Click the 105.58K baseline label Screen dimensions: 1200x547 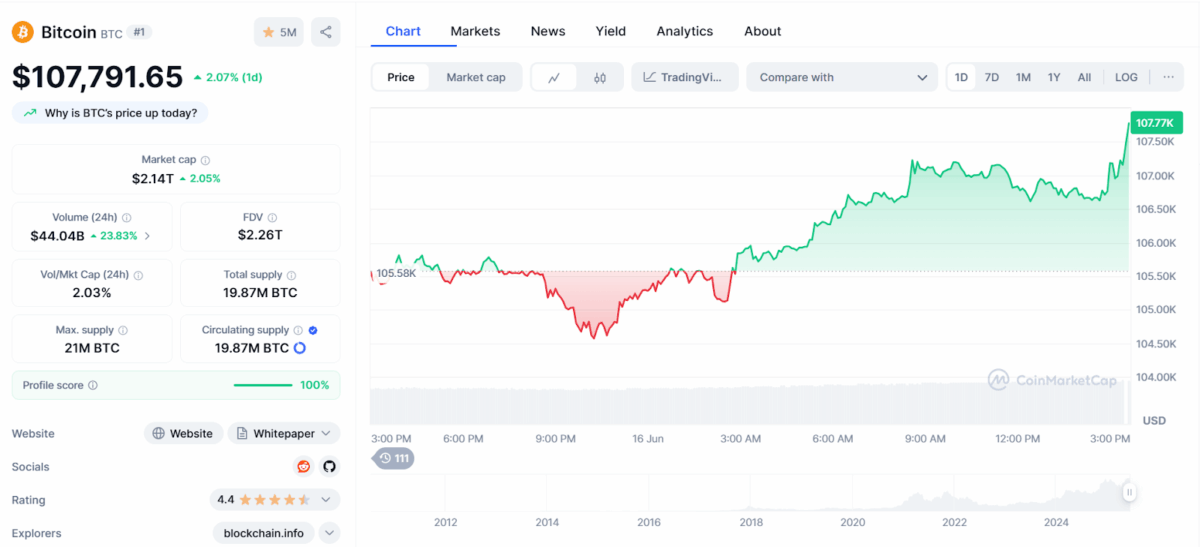click(396, 272)
